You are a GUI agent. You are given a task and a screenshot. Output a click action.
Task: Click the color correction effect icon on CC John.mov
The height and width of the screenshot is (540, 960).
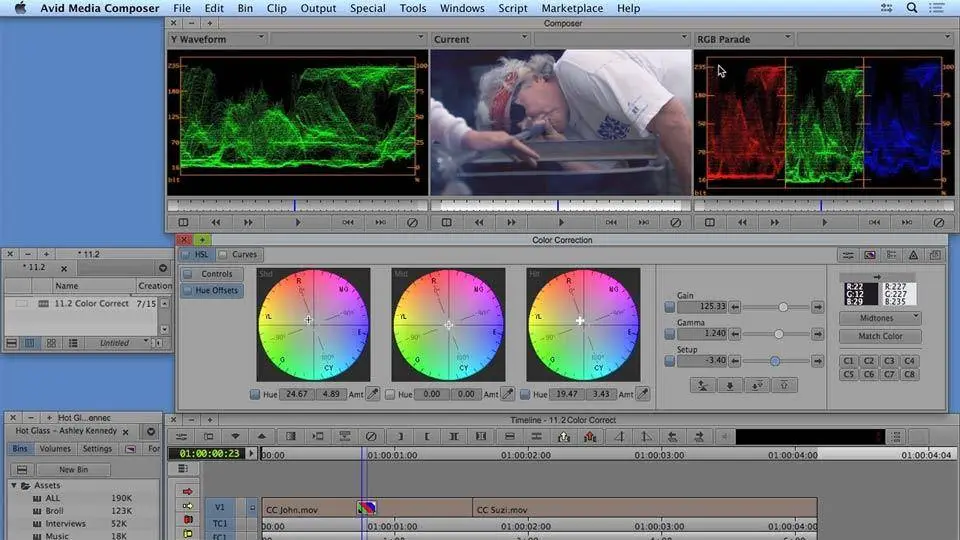pos(367,508)
